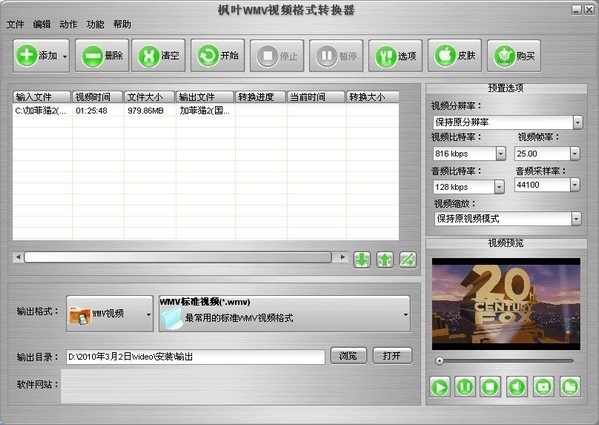Screen dimensions: 599x425
Task: Move selected file down with green down-arrow icon
Action: 362,260
